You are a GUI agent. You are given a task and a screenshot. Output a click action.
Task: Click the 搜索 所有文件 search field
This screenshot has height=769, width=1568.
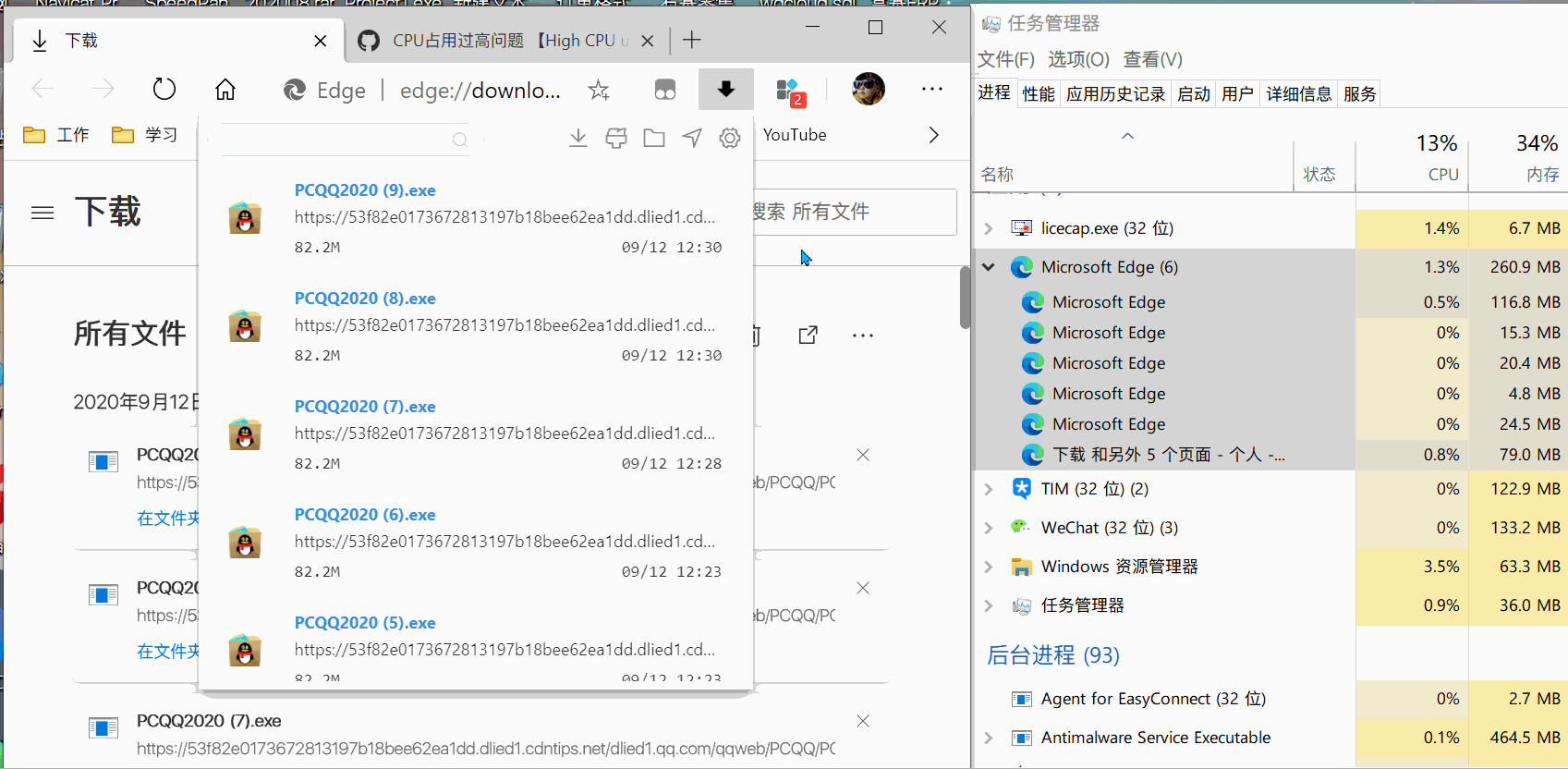click(x=855, y=212)
